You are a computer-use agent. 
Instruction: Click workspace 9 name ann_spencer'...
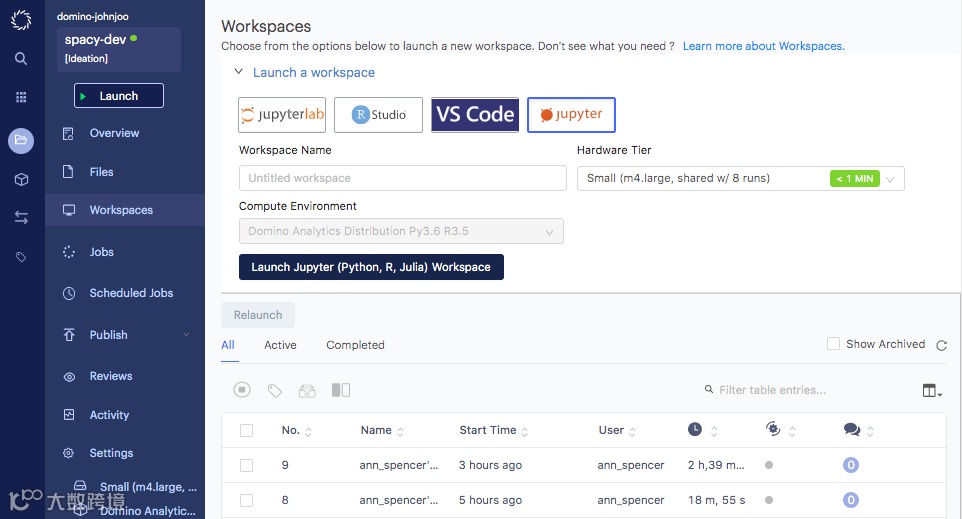point(399,465)
